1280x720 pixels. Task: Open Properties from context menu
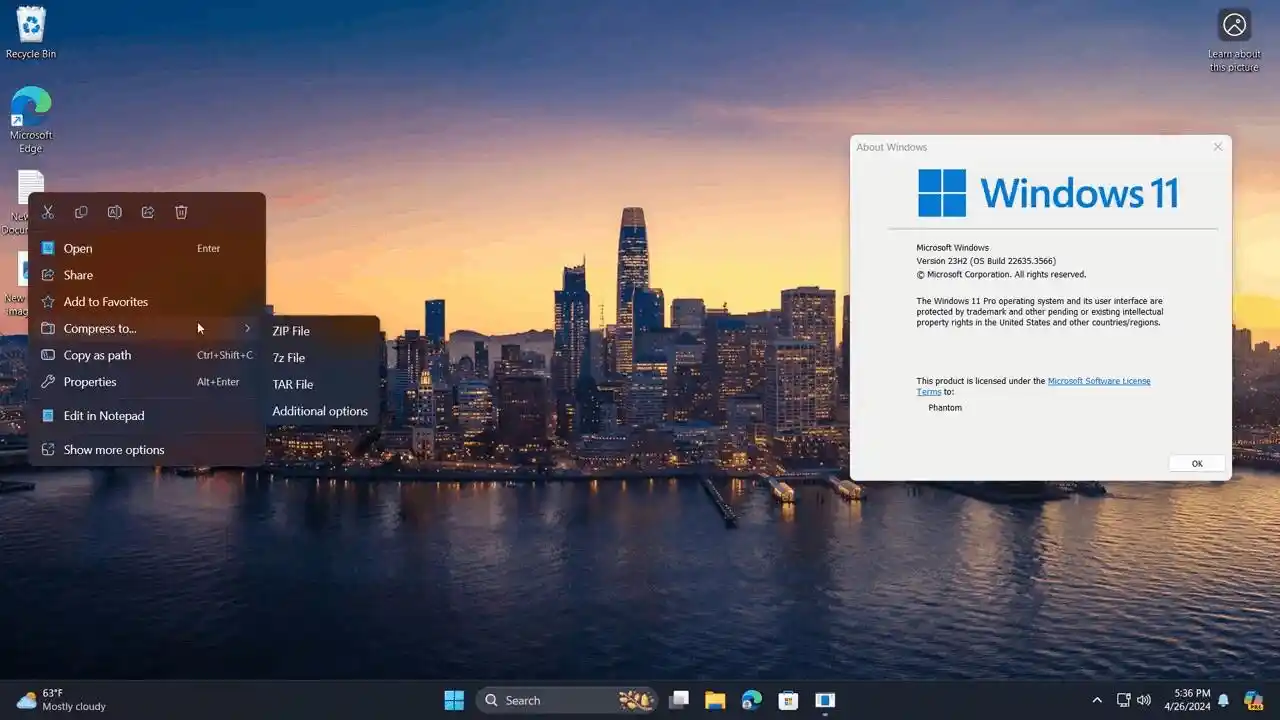pyautogui.click(x=147, y=382)
